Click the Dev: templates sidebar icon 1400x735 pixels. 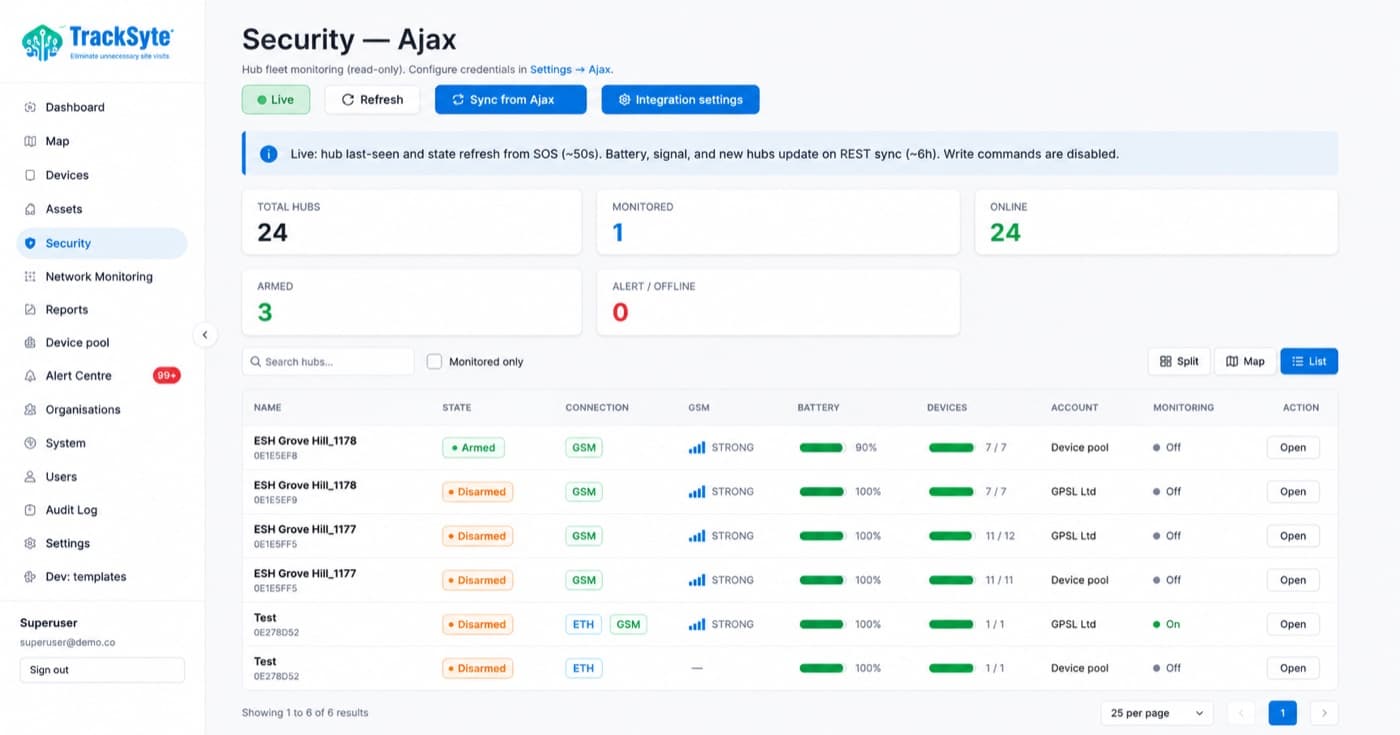click(30, 577)
